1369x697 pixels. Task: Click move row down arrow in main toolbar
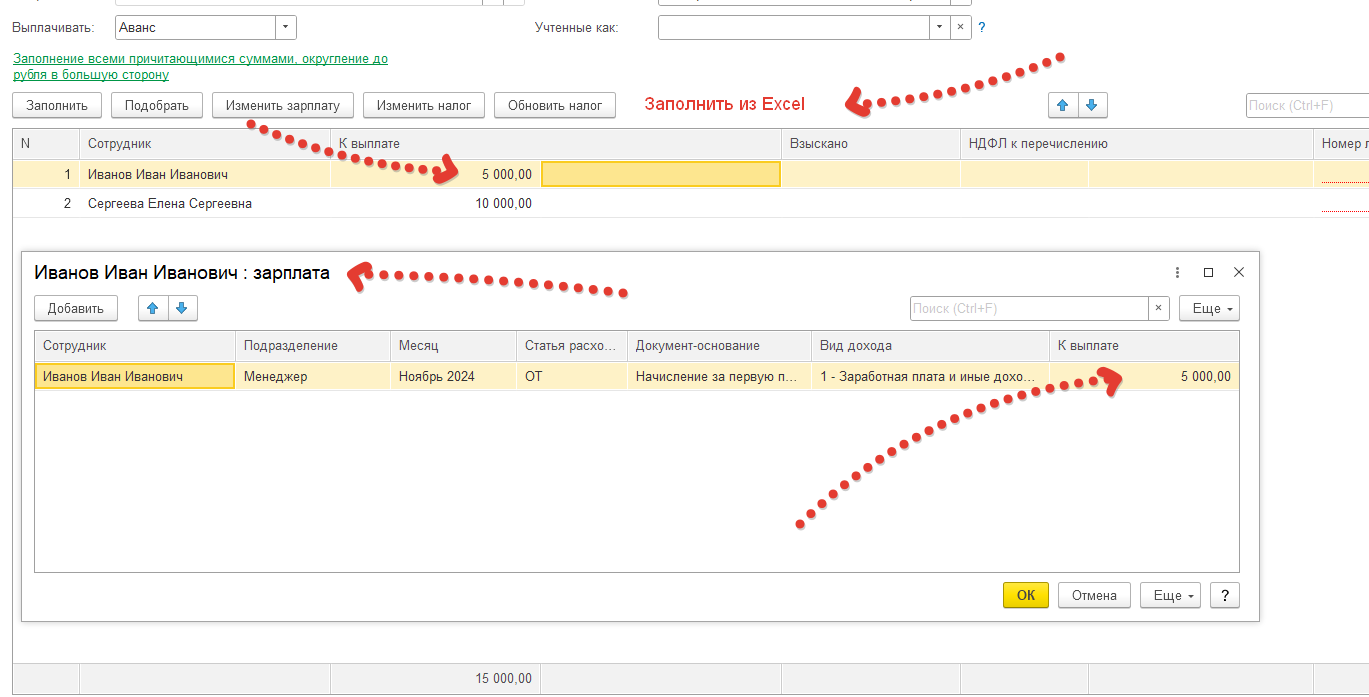(1092, 105)
